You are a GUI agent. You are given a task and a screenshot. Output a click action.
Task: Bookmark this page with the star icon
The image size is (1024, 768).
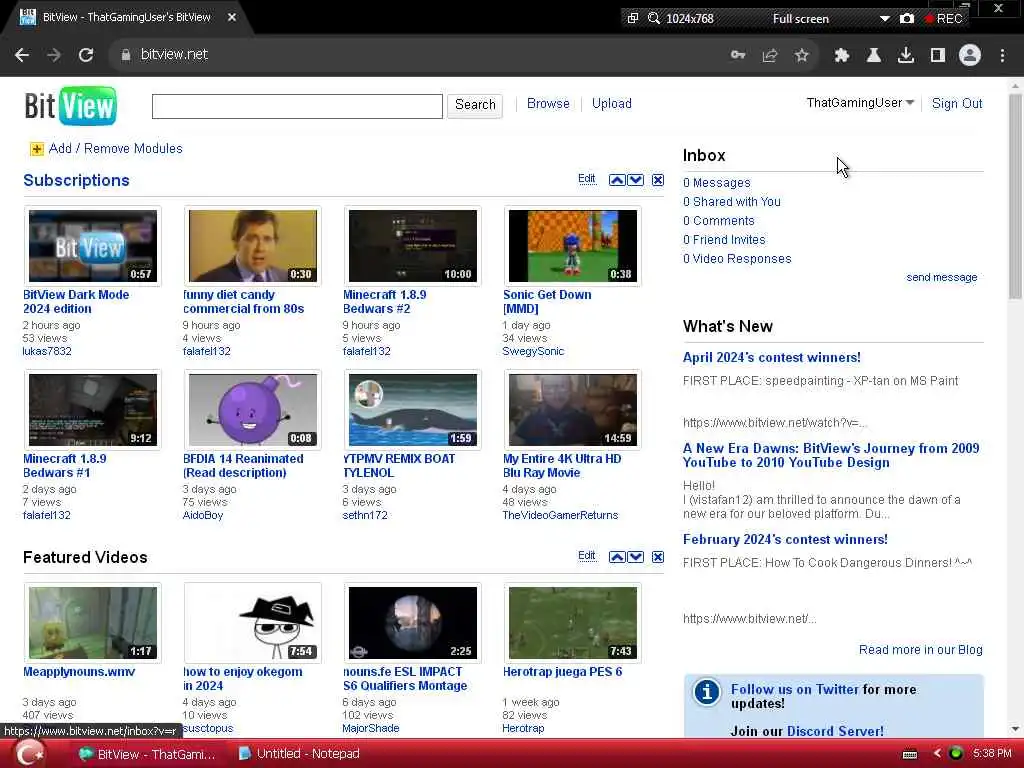(x=802, y=55)
